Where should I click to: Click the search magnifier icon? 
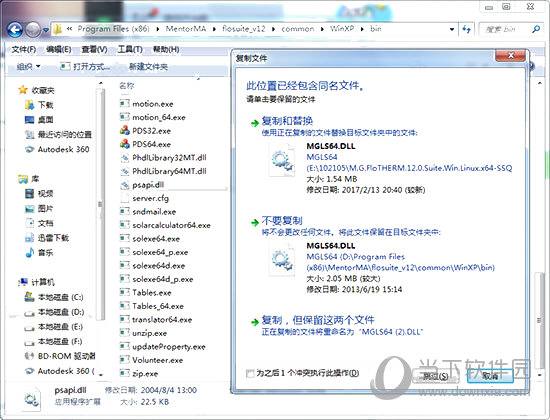pos(536,29)
